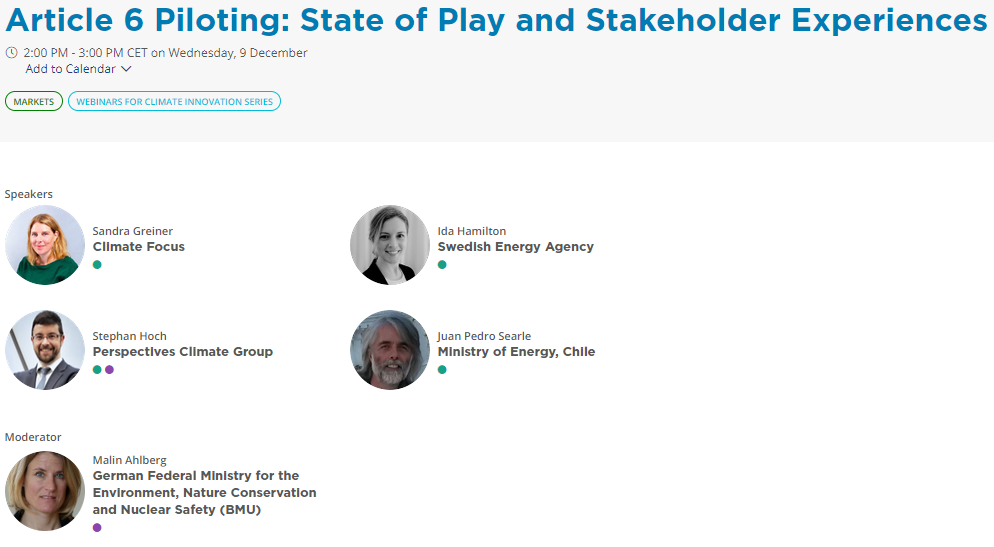Screen dimensions: 994x547
Task: Click the chevron next to Add to Calendar
Action: (x=126, y=69)
